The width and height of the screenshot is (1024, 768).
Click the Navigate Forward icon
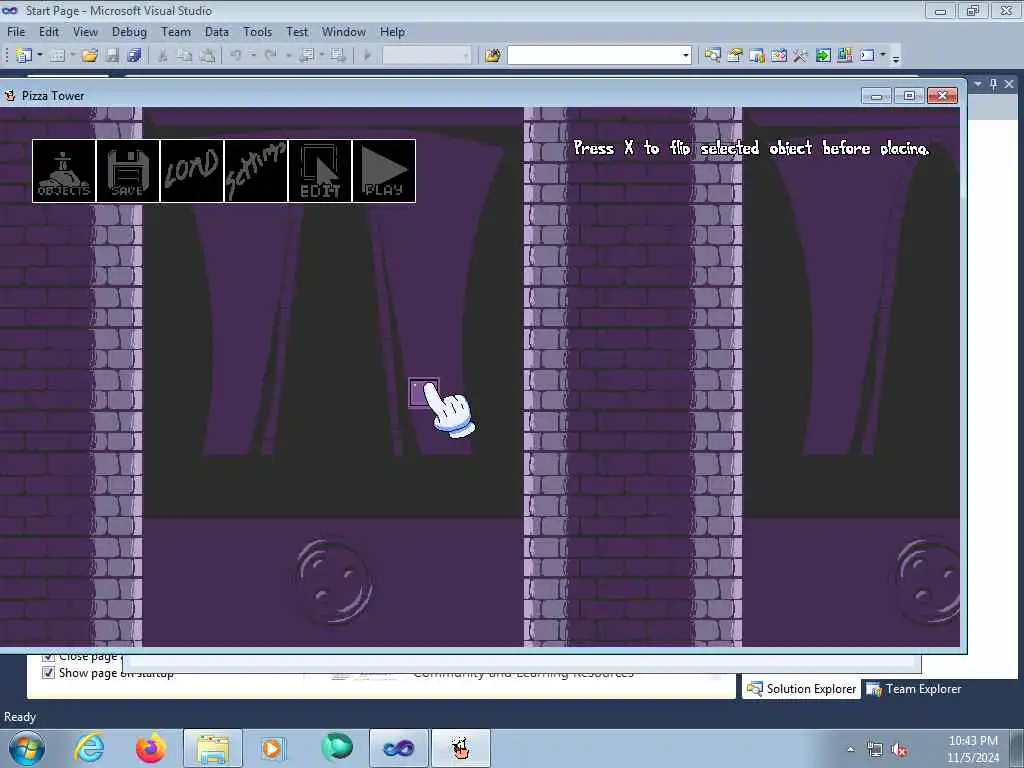pyautogui.click(x=338, y=56)
